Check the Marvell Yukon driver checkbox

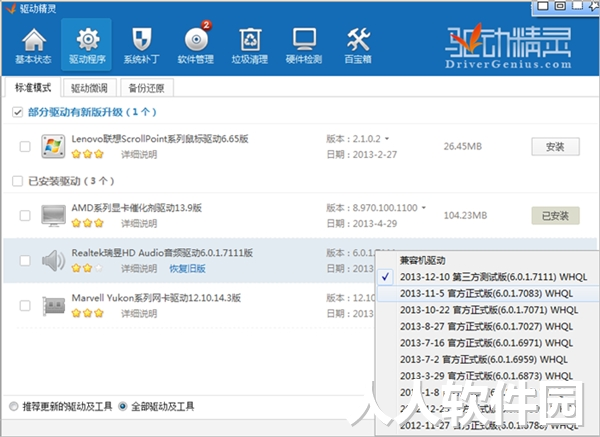click(x=25, y=306)
